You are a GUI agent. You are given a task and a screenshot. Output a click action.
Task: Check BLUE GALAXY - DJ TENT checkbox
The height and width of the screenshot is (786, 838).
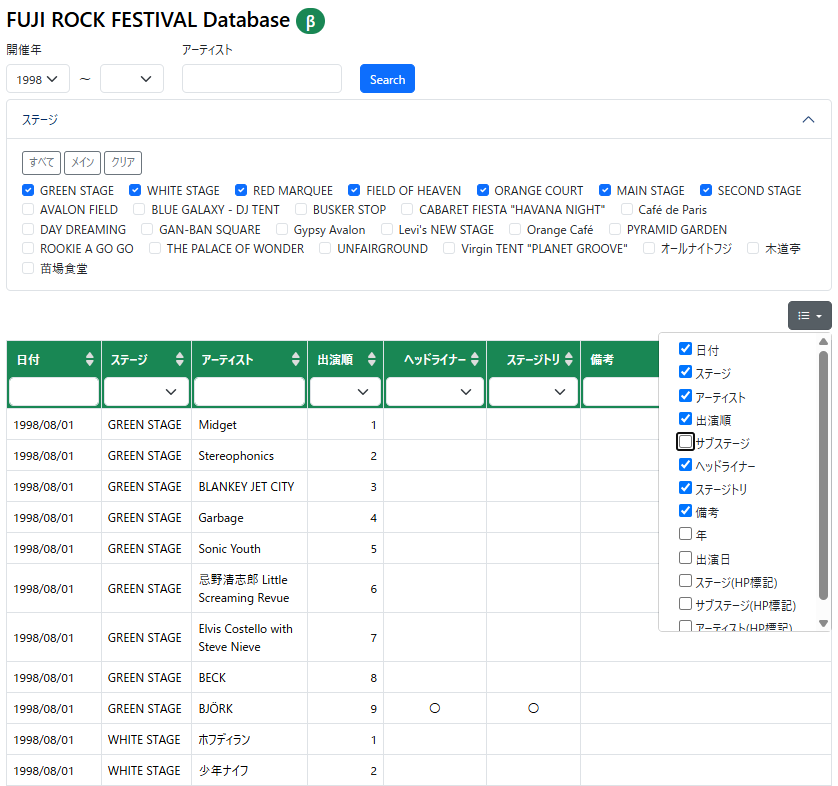(139, 209)
